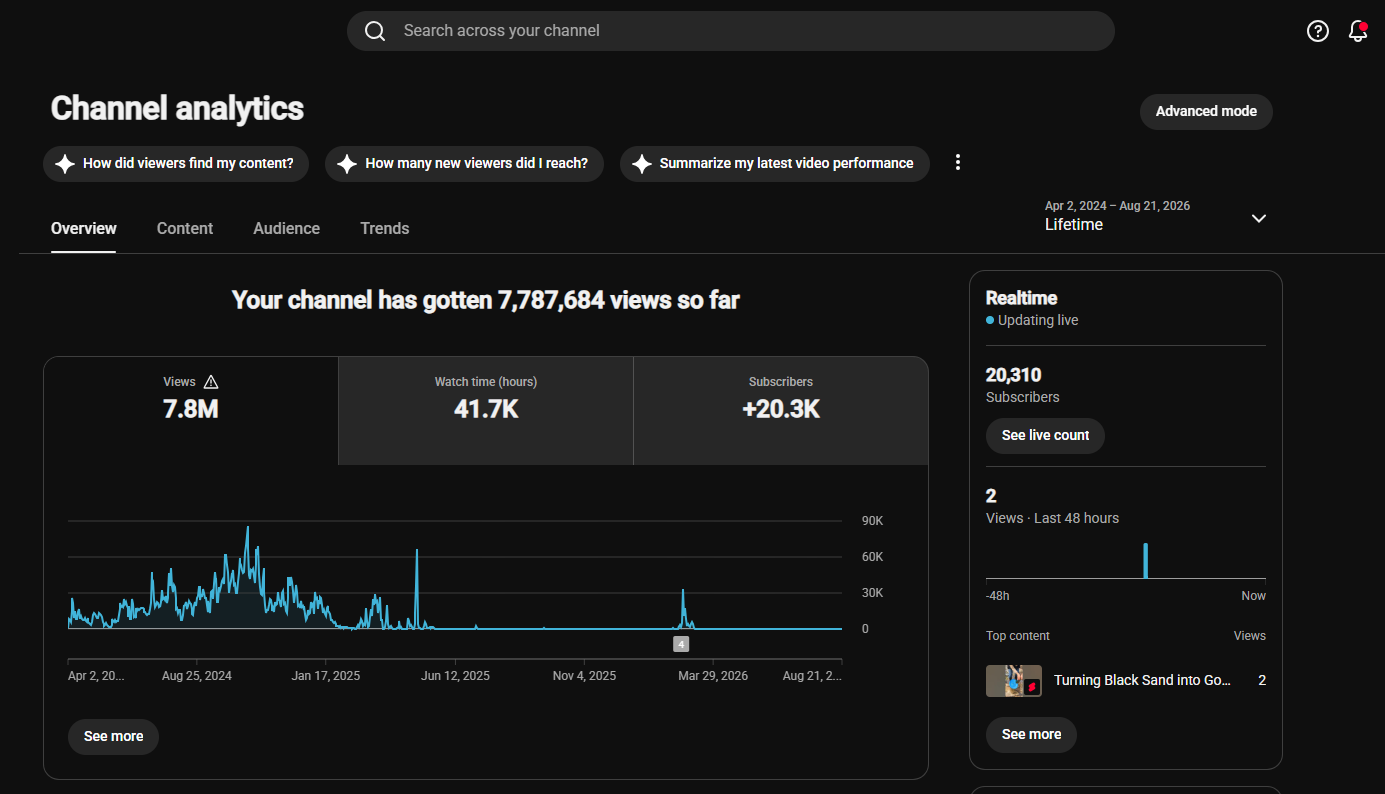Select the Watch time (hours) metric card
Viewport: 1385px width, 794px height.
click(x=486, y=411)
